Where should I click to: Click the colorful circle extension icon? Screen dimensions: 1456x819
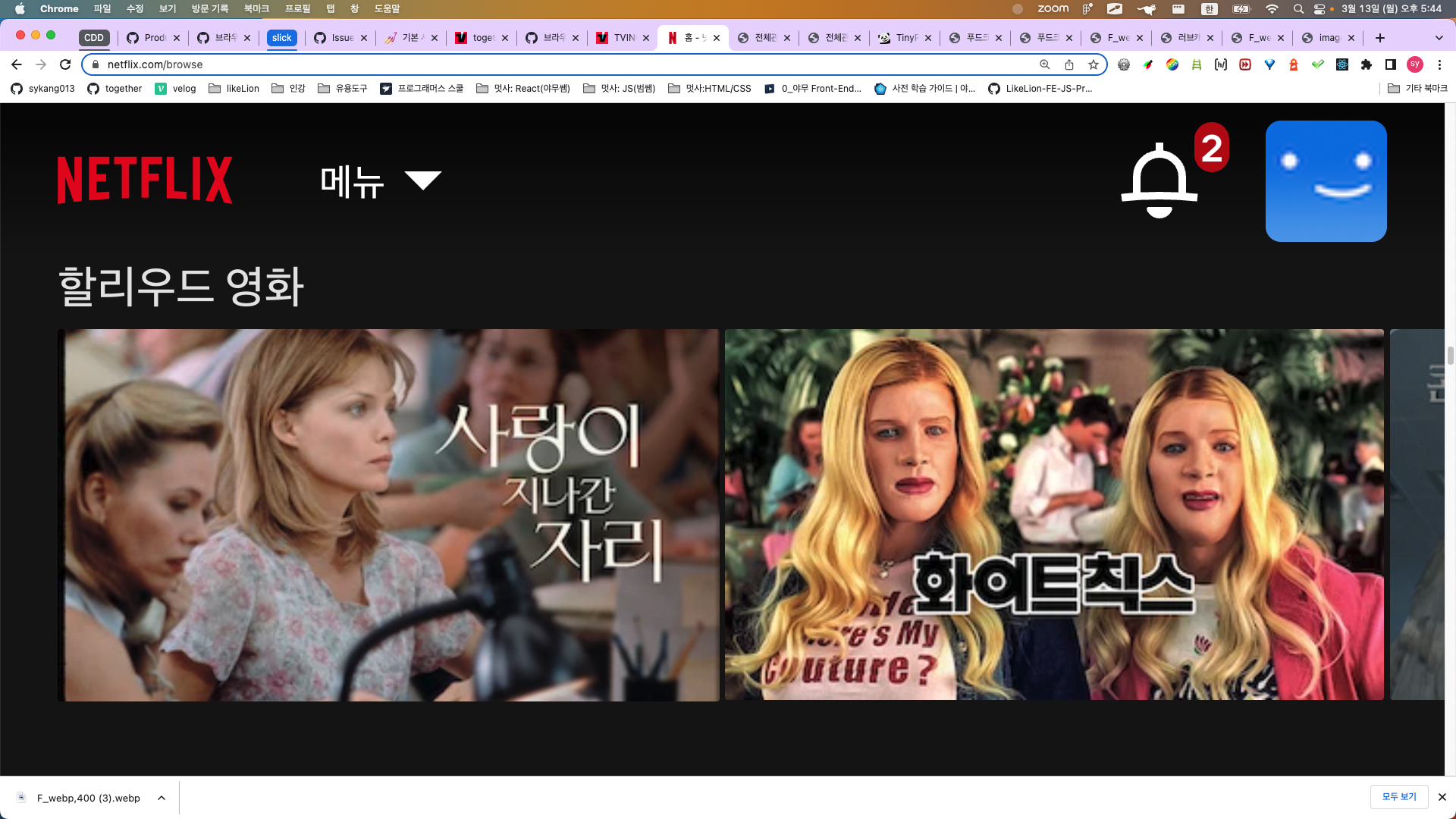(x=1172, y=64)
